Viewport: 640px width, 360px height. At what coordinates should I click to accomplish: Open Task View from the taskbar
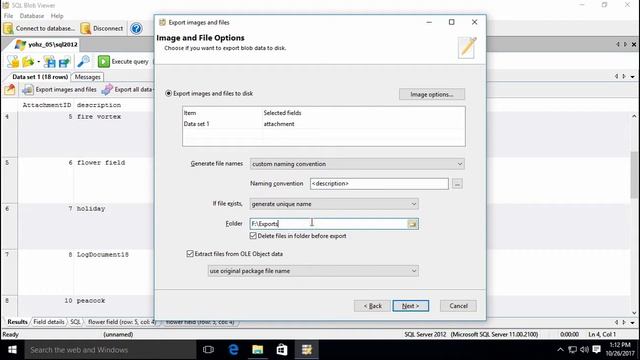(208, 350)
